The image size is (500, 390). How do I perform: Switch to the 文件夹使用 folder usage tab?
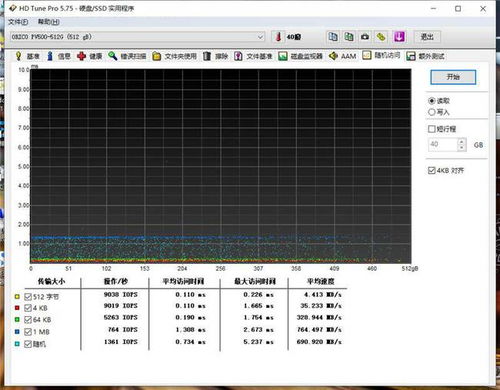(x=174, y=56)
